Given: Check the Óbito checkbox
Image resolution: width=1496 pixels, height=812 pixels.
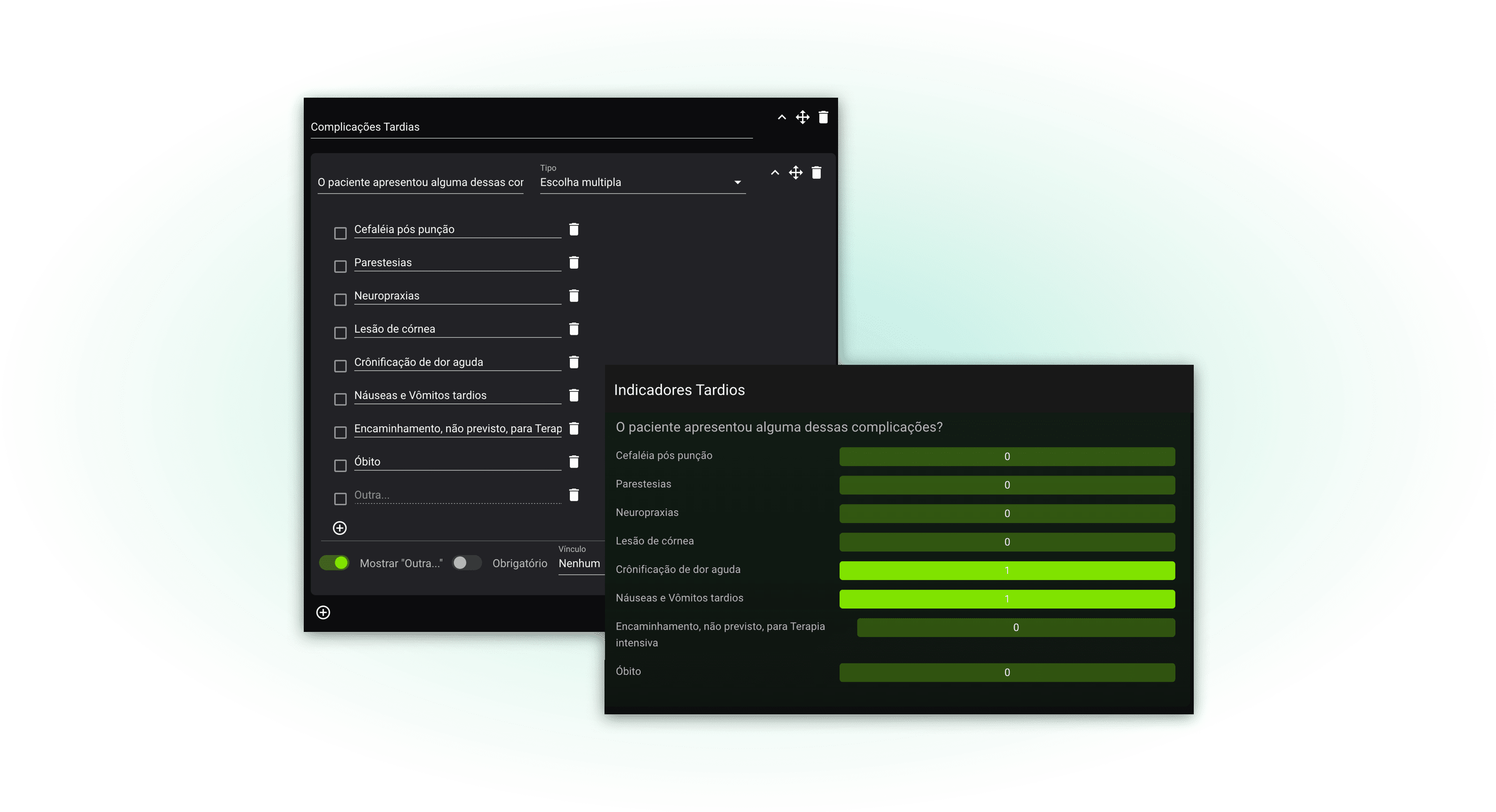Looking at the screenshot, I should [x=340, y=465].
